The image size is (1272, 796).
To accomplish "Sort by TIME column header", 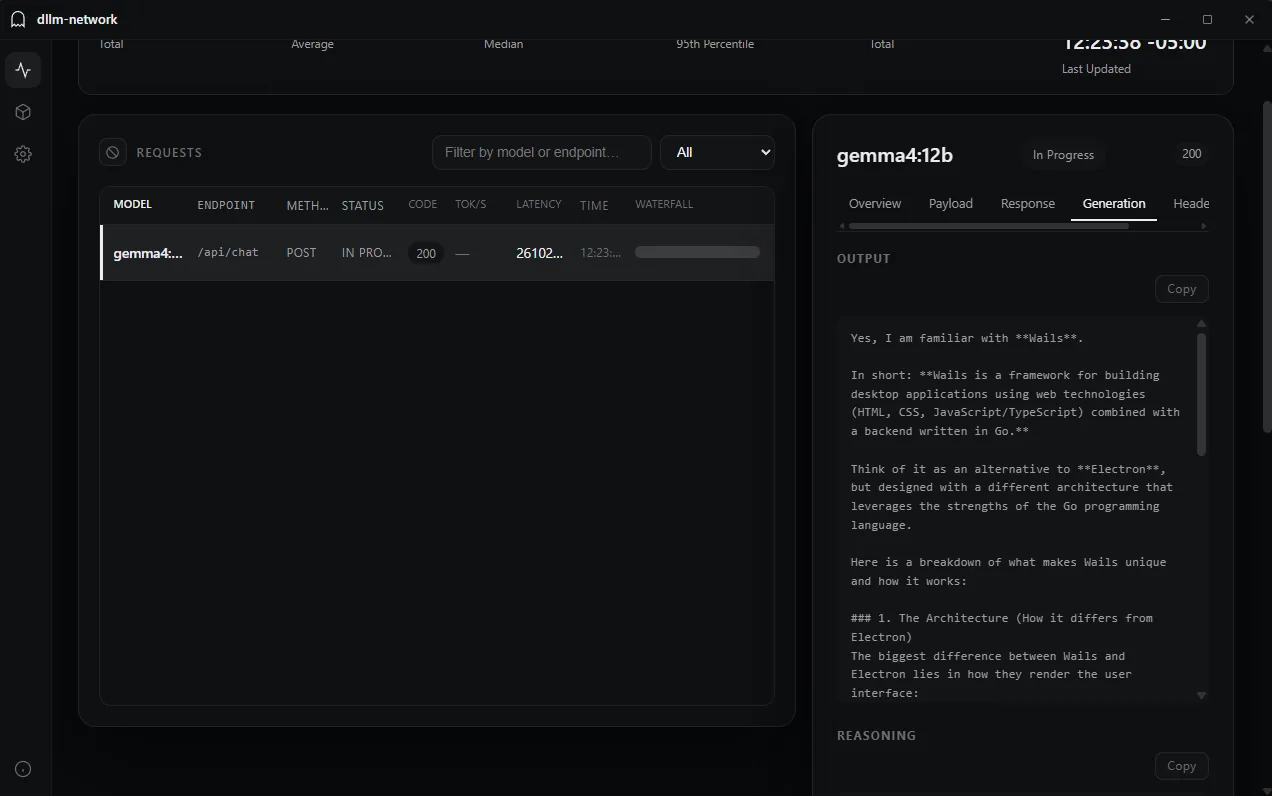I will pos(594,205).
